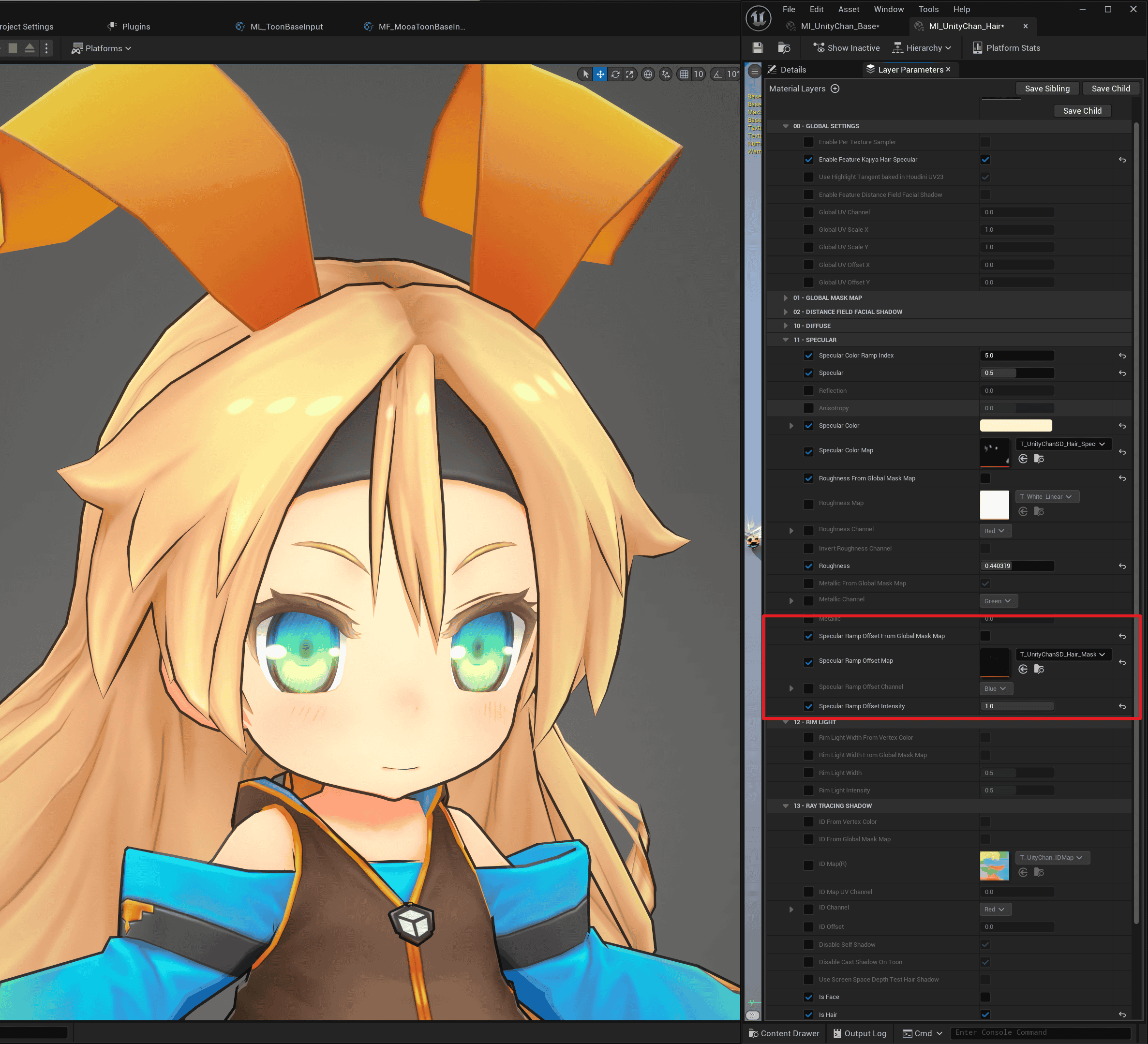Screen dimensions: 1148x1044
Task: Switch to ML_ToonBaseInput tab
Action: point(286,27)
